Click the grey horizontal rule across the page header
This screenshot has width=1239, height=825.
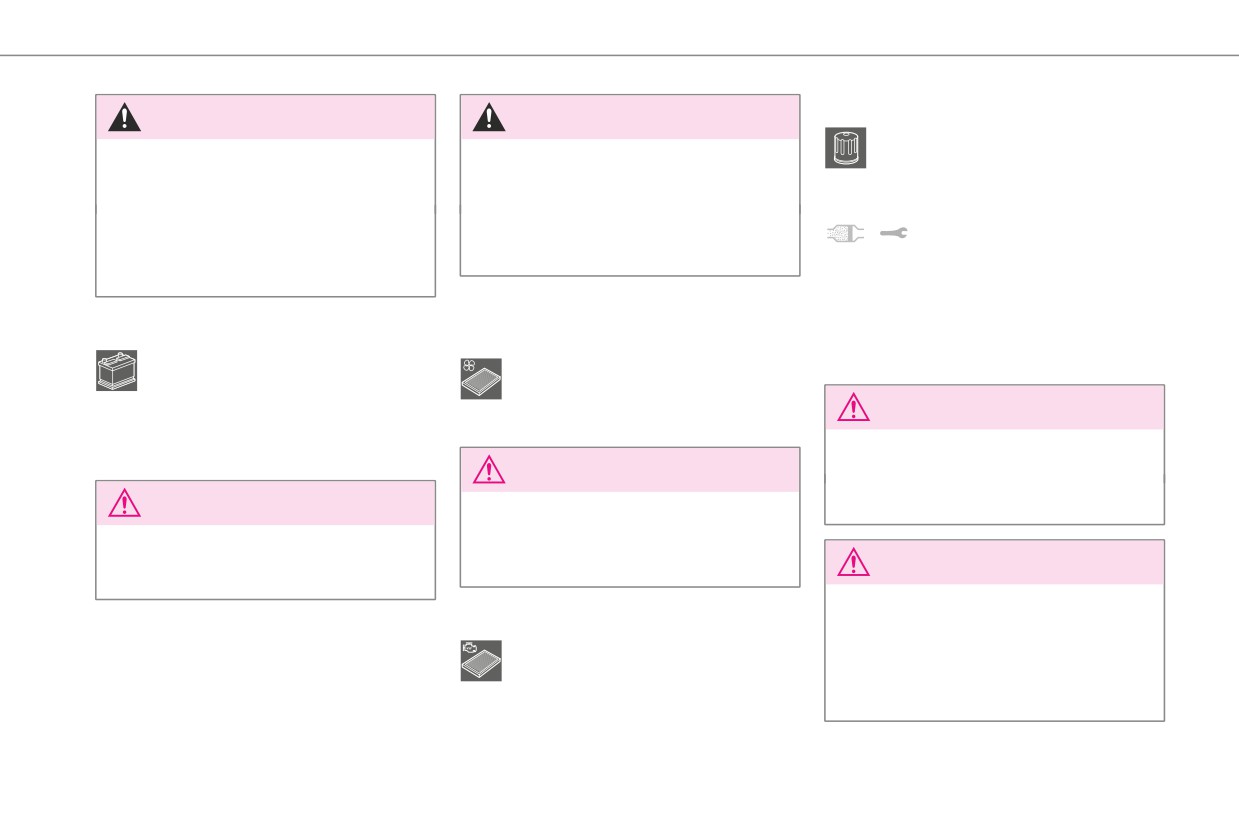pos(619,55)
